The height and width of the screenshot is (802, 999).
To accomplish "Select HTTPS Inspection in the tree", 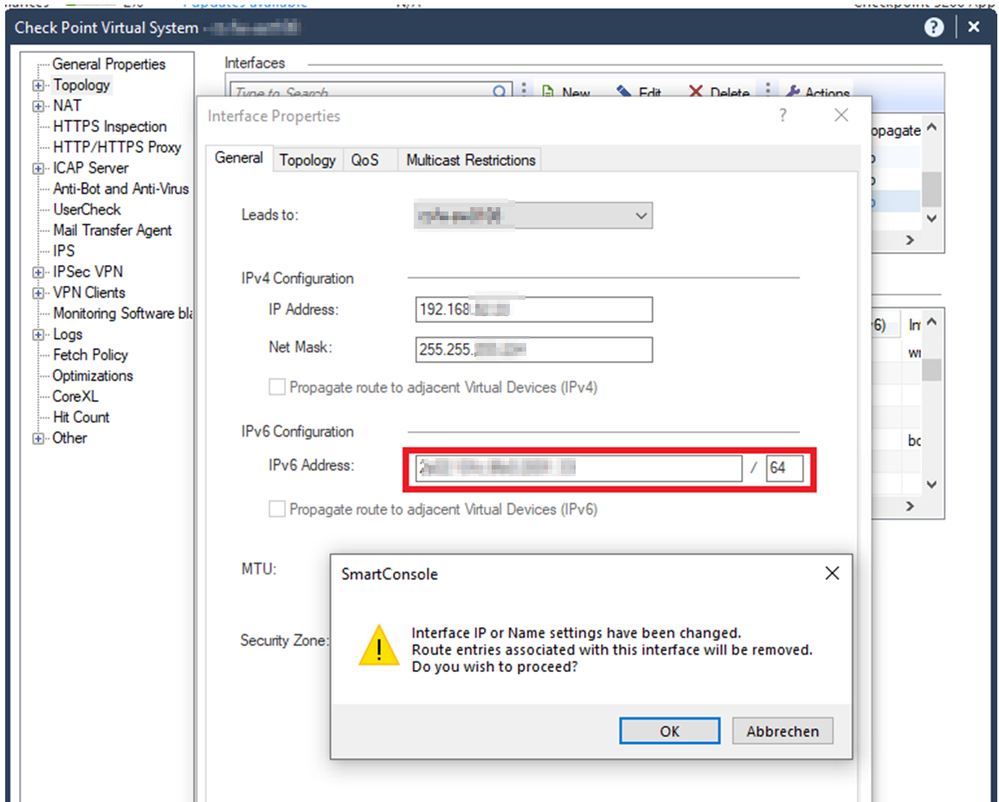I will coord(110,127).
